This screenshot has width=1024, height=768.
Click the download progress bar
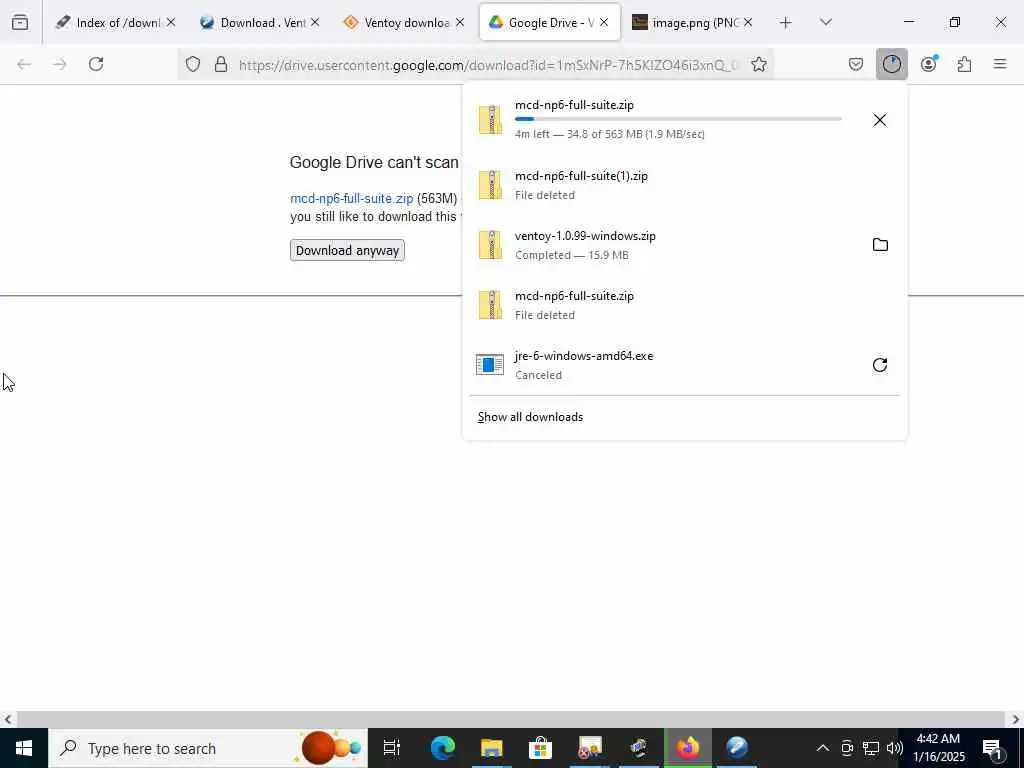tap(678, 119)
